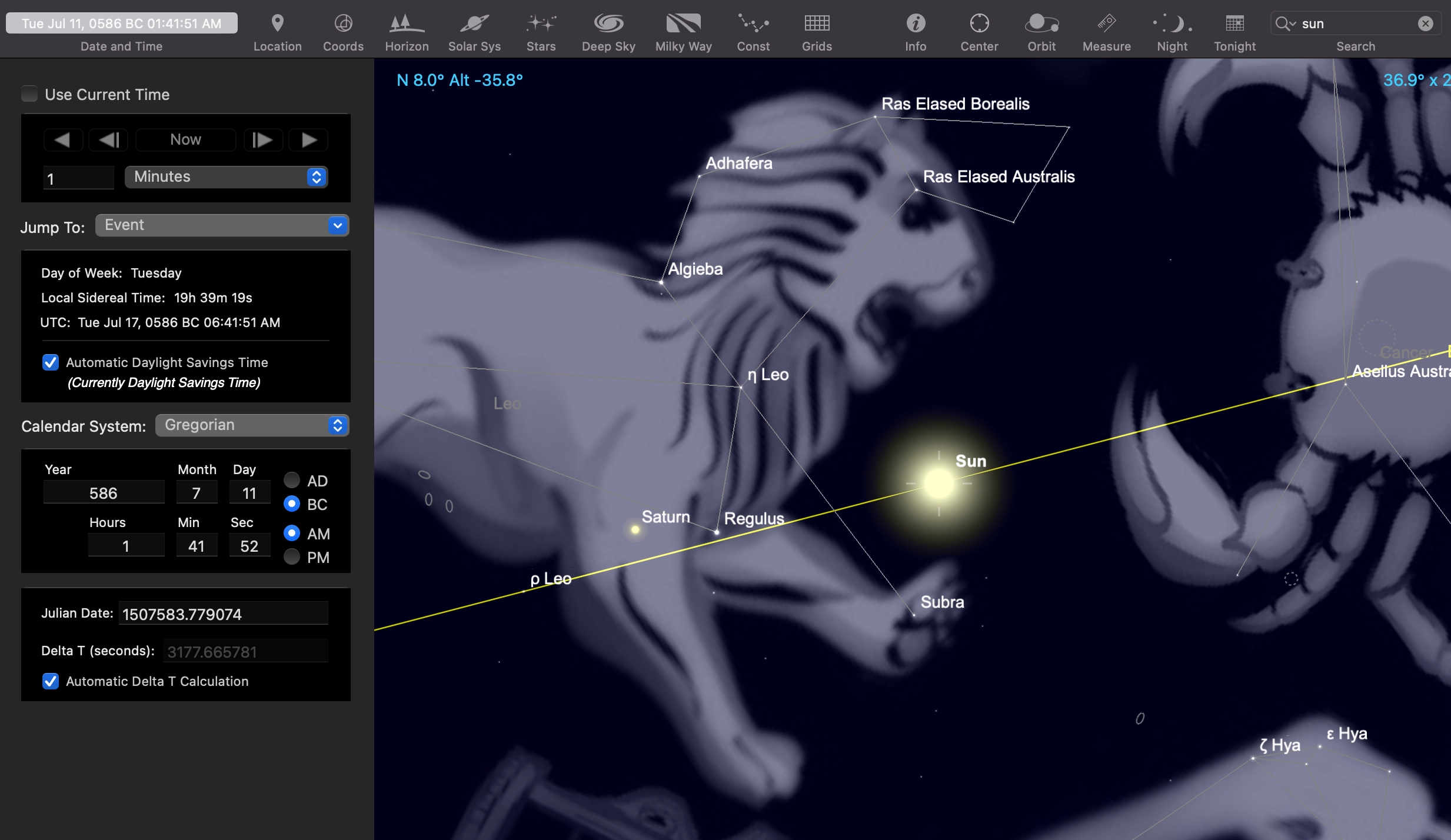Select the star ζ Hya
The width and height of the screenshot is (1451, 840).
(1253, 758)
